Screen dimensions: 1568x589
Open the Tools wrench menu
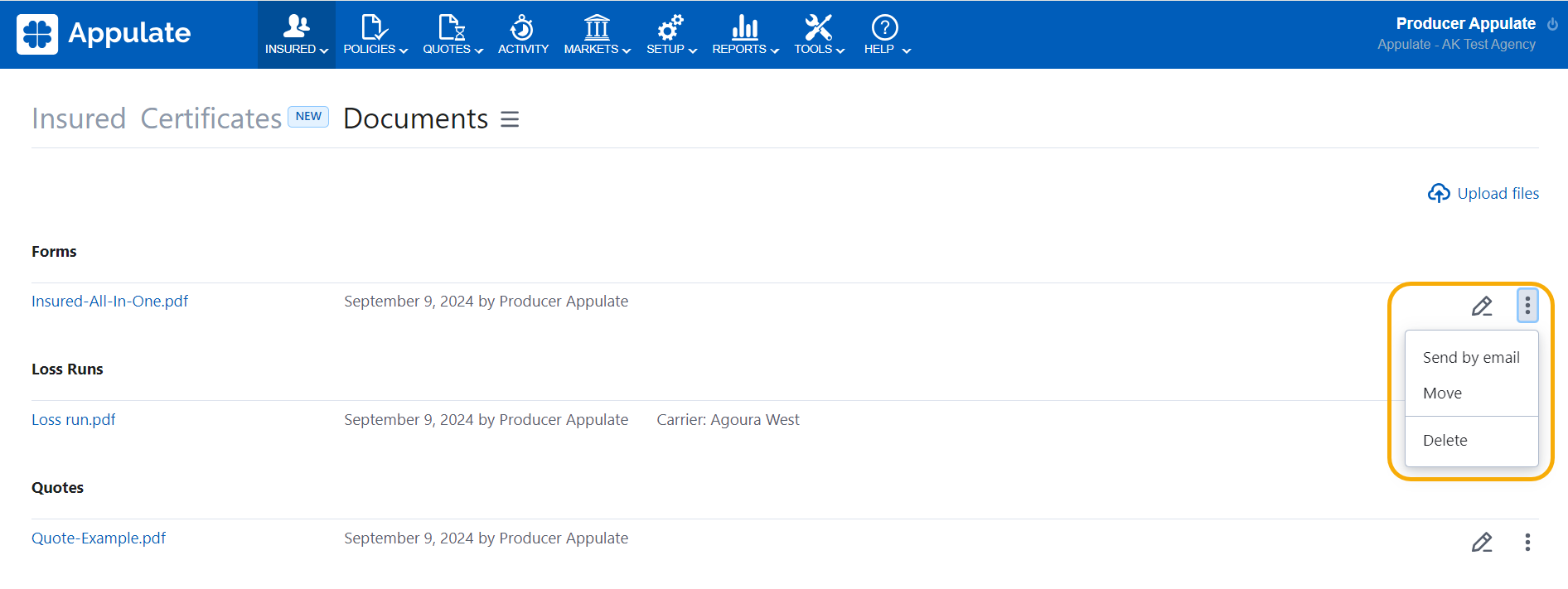tap(818, 35)
